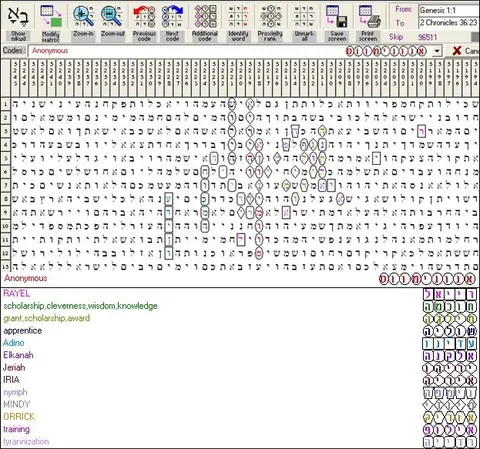The width and height of the screenshot is (480, 449).
Task: Print the screen with the printer icon
Action: (369, 16)
